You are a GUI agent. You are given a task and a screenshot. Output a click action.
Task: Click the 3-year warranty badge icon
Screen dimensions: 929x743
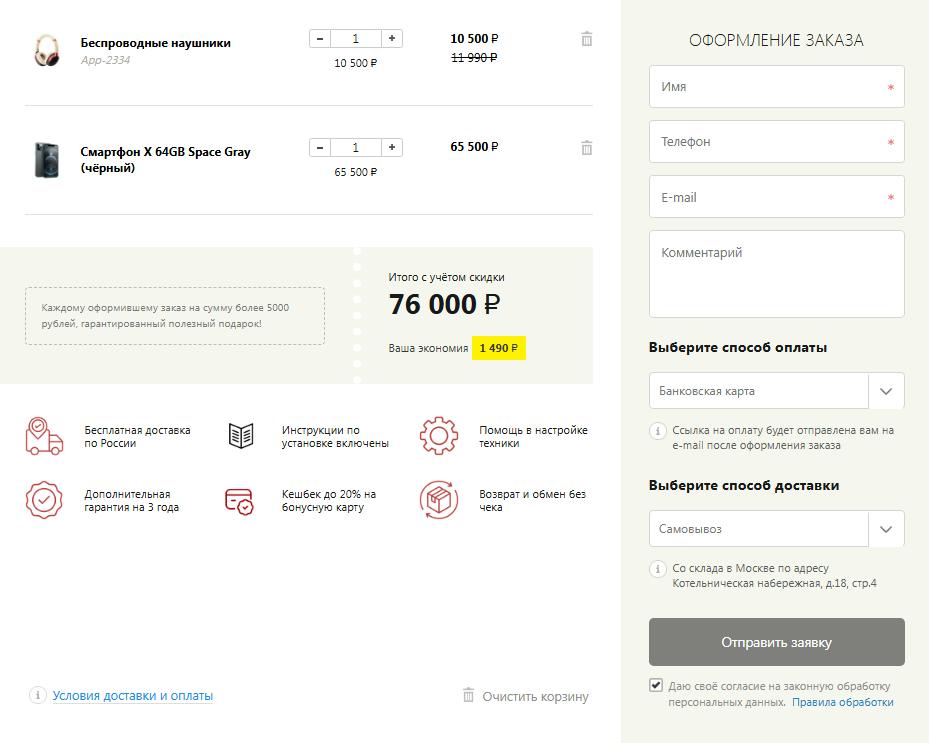(x=44, y=500)
